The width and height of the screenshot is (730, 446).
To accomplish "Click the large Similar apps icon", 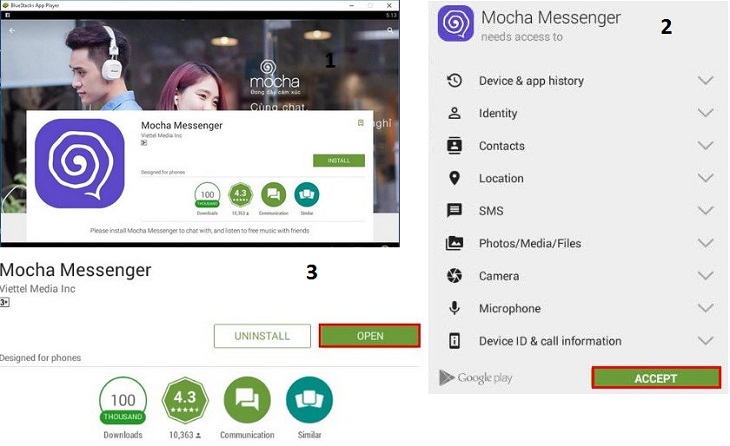I will click(x=310, y=400).
